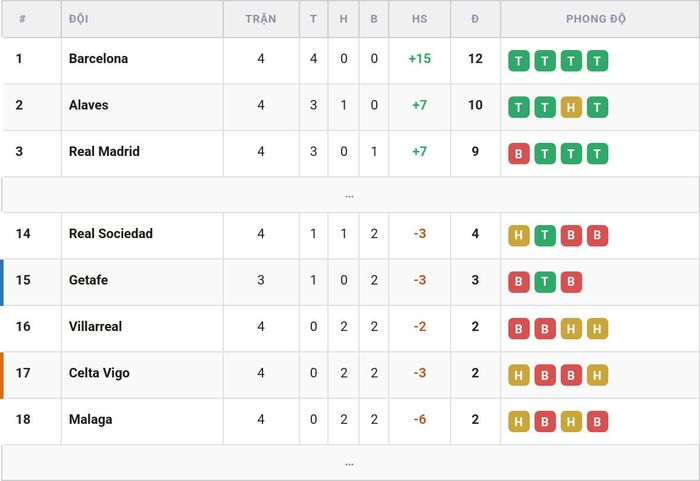Click Celta Vigo's first yellow H form badge
The height and width of the screenshot is (481, 700).
pos(519,375)
